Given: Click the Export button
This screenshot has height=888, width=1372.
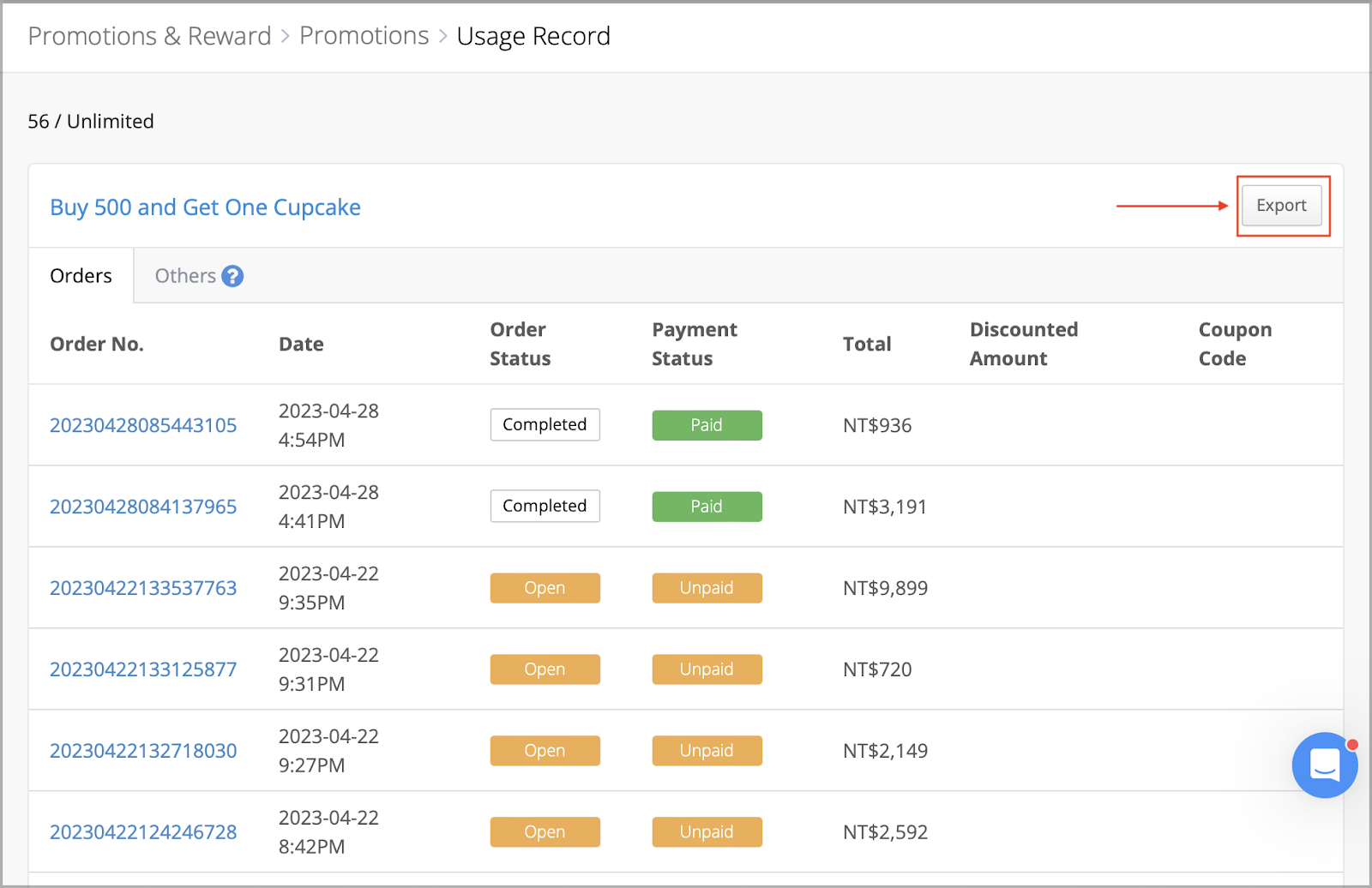Looking at the screenshot, I should [1282, 206].
